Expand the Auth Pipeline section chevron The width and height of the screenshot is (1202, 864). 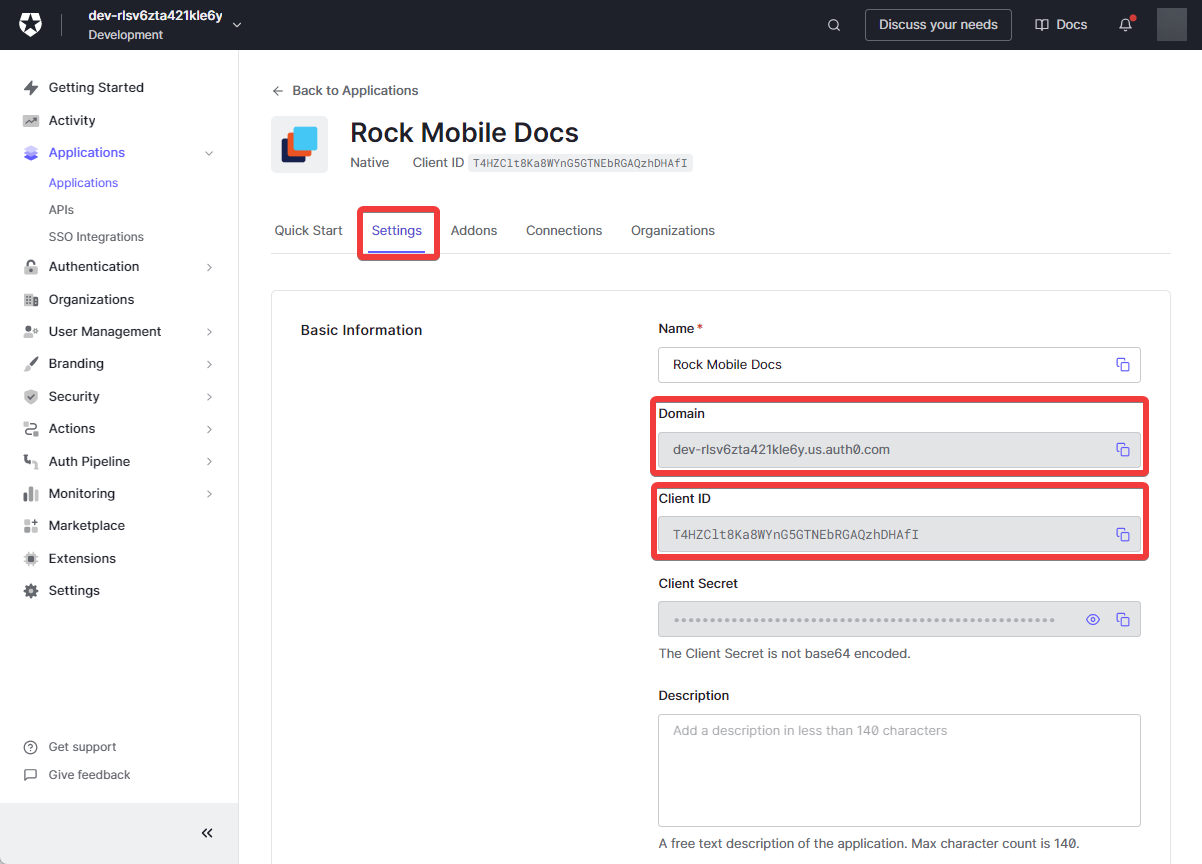coord(209,462)
